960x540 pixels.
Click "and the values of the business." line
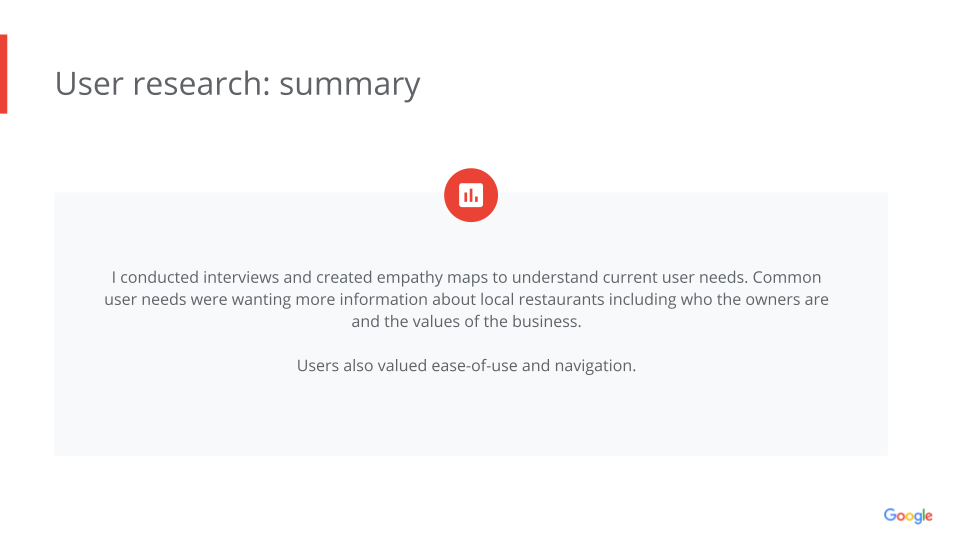[x=466, y=322]
